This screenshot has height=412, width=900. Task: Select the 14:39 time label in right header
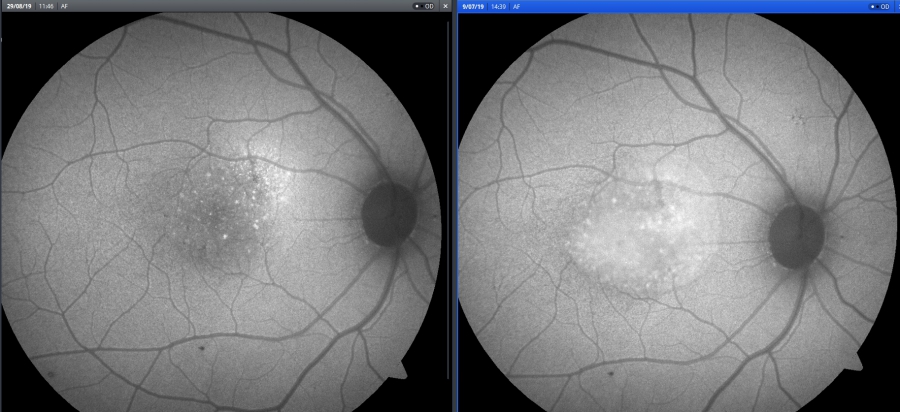point(499,6)
